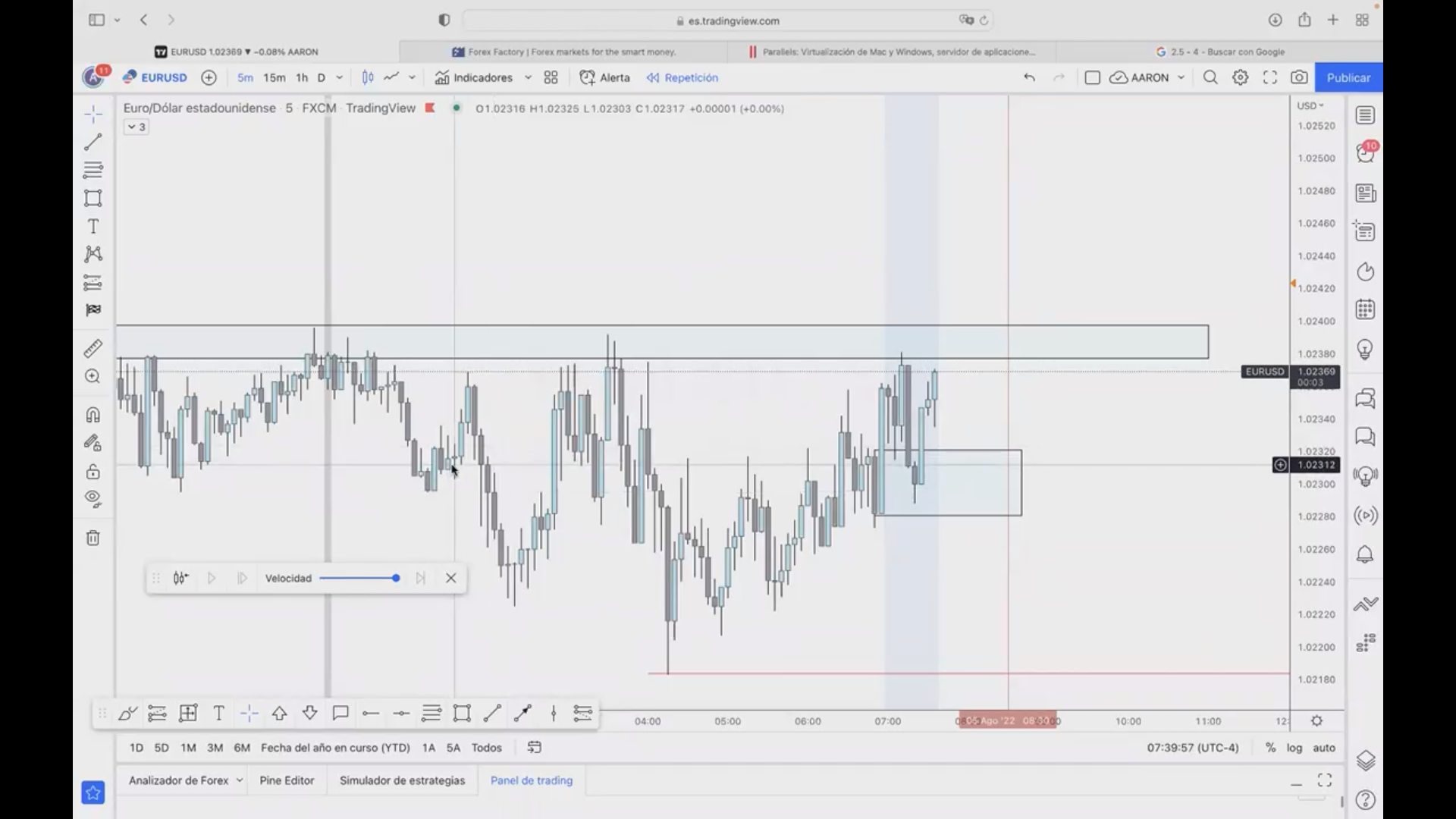Open chart settings gear icon
The width and height of the screenshot is (1456, 819).
point(1240,77)
